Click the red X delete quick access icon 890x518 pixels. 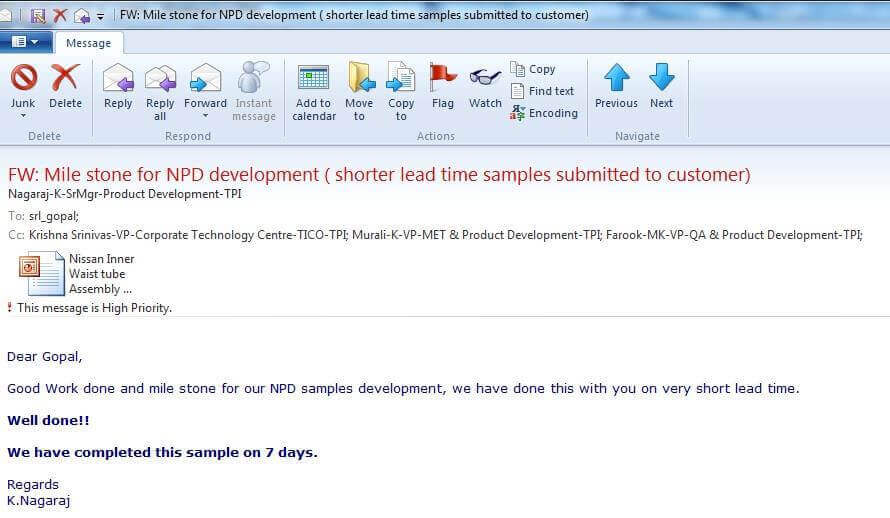[60, 15]
